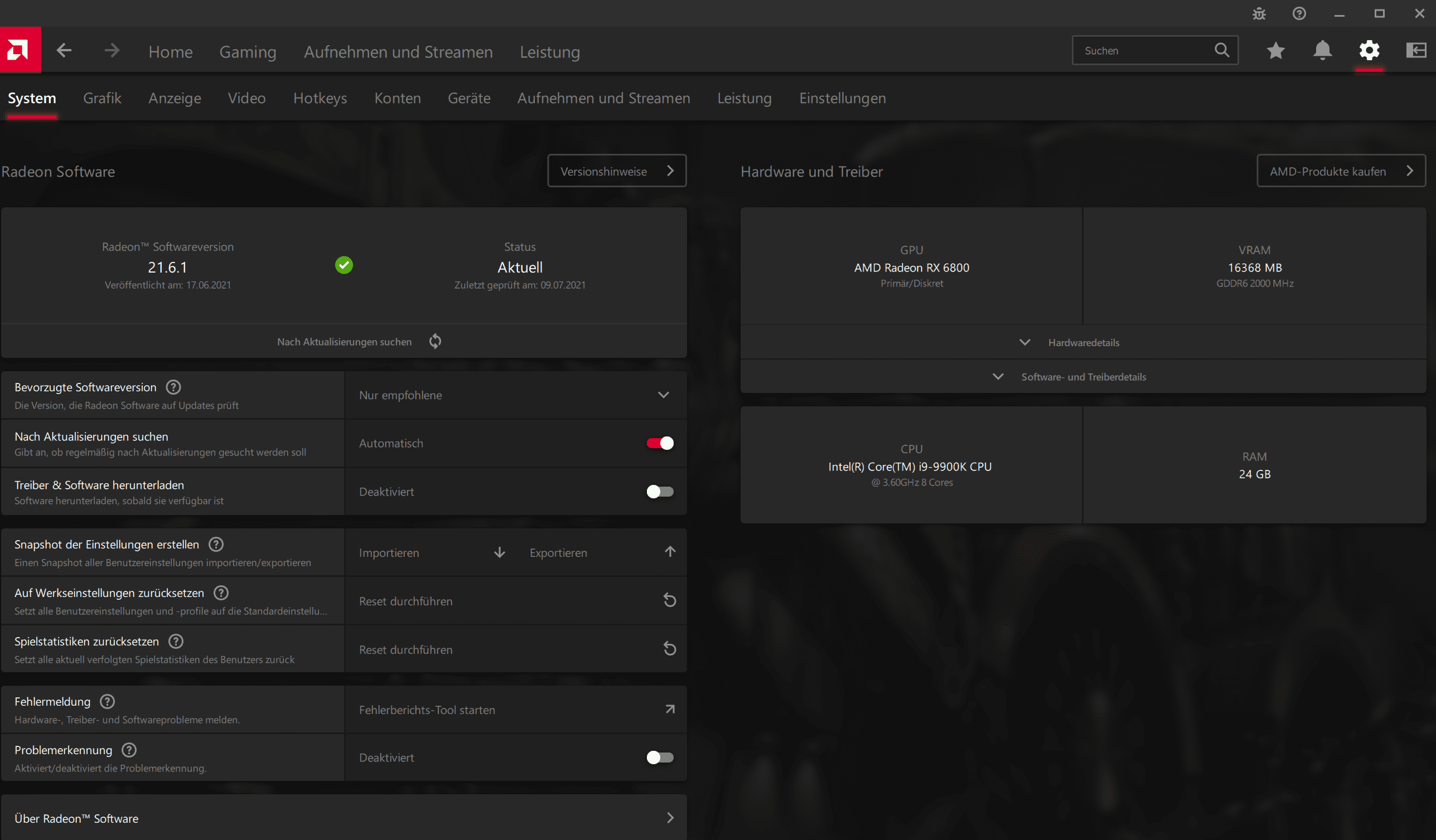The height and width of the screenshot is (840, 1436).
Task: Enable Treiber & Software herunterladen toggle
Action: coord(660,492)
